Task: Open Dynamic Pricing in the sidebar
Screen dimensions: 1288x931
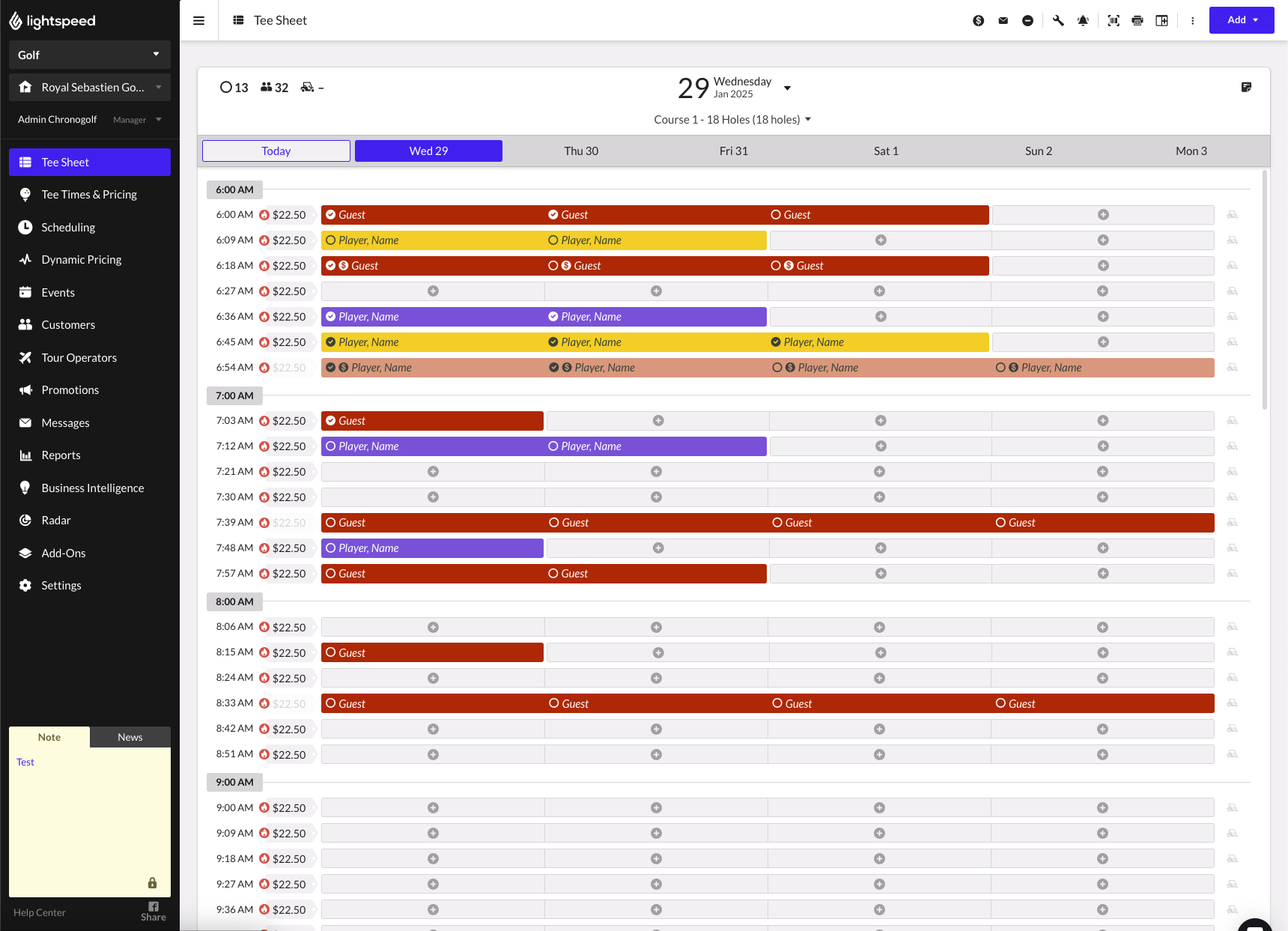Action: (82, 260)
